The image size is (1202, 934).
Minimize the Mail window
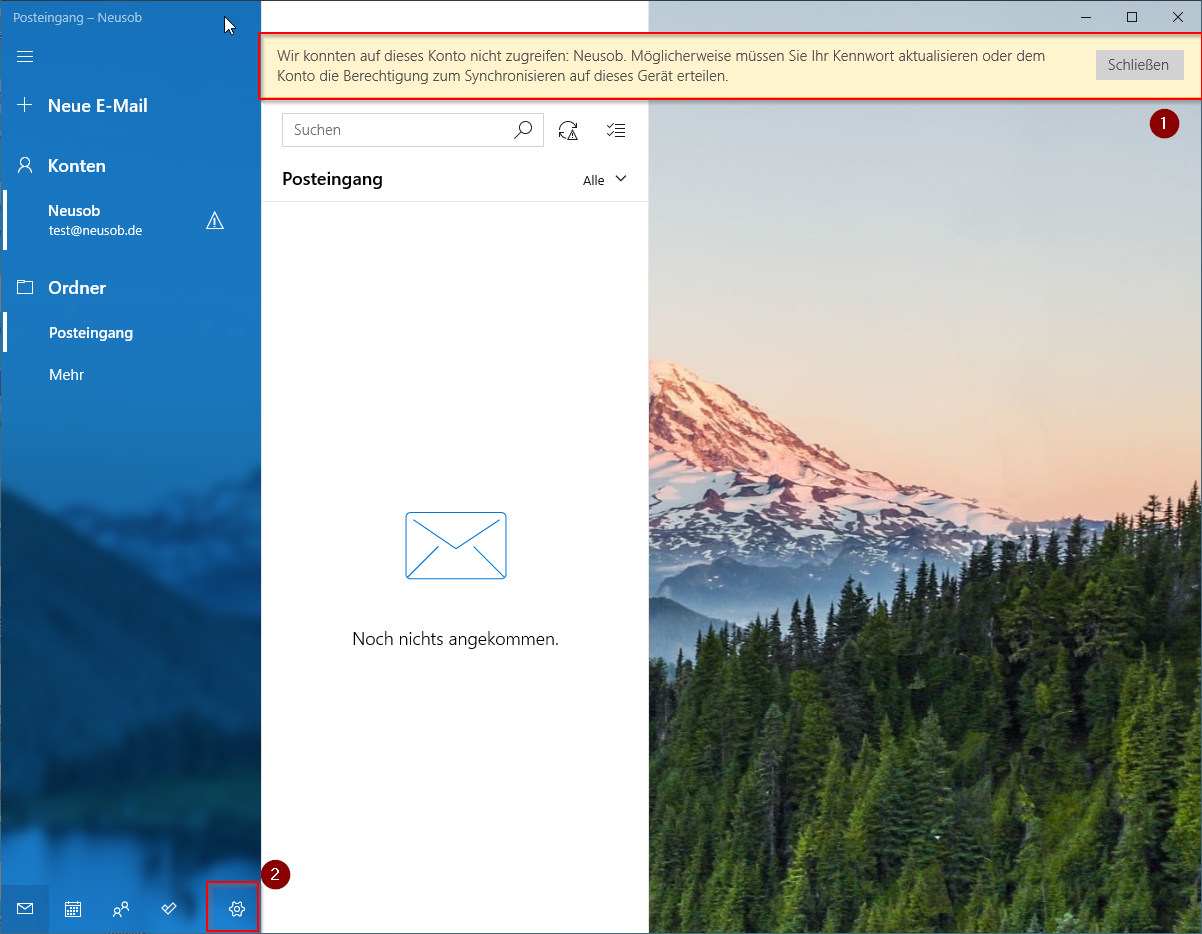[x=1086, y=17]
